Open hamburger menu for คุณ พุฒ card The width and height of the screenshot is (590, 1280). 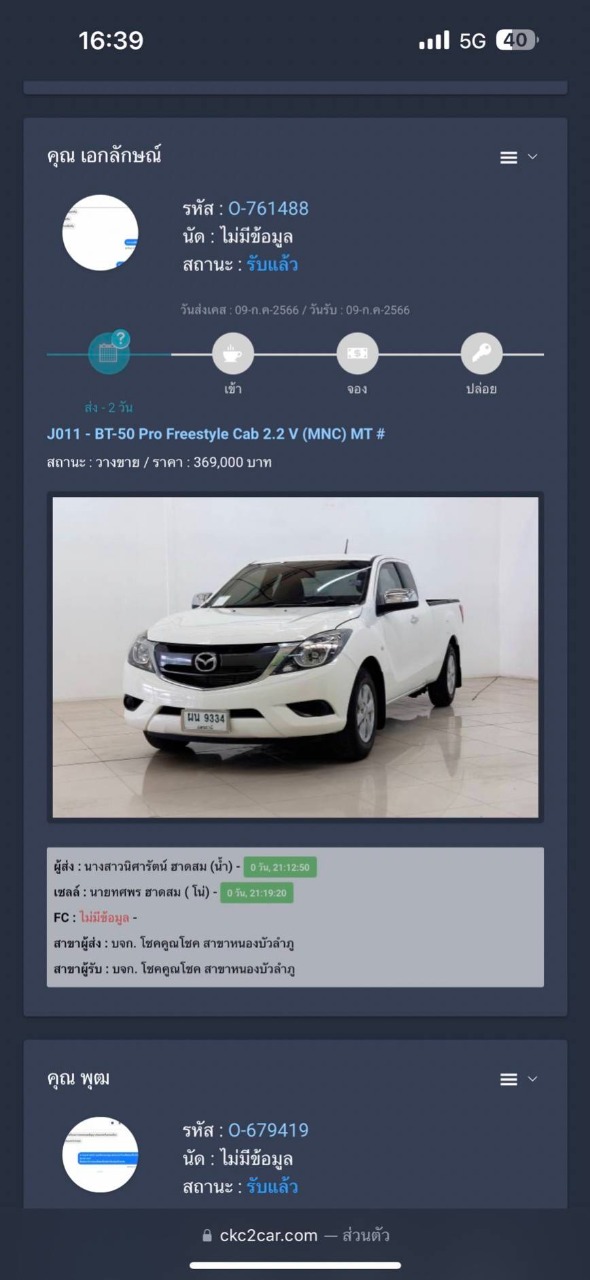[509, 1080]
